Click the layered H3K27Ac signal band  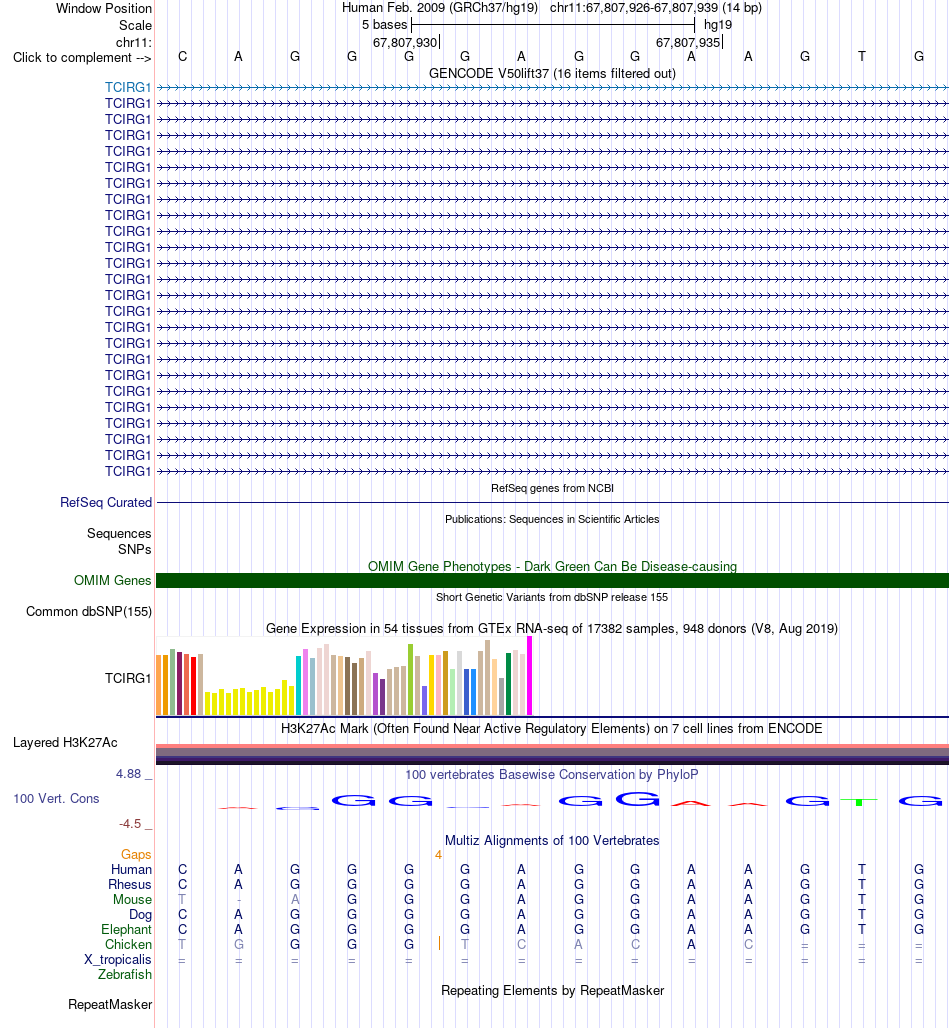[552, 755]
